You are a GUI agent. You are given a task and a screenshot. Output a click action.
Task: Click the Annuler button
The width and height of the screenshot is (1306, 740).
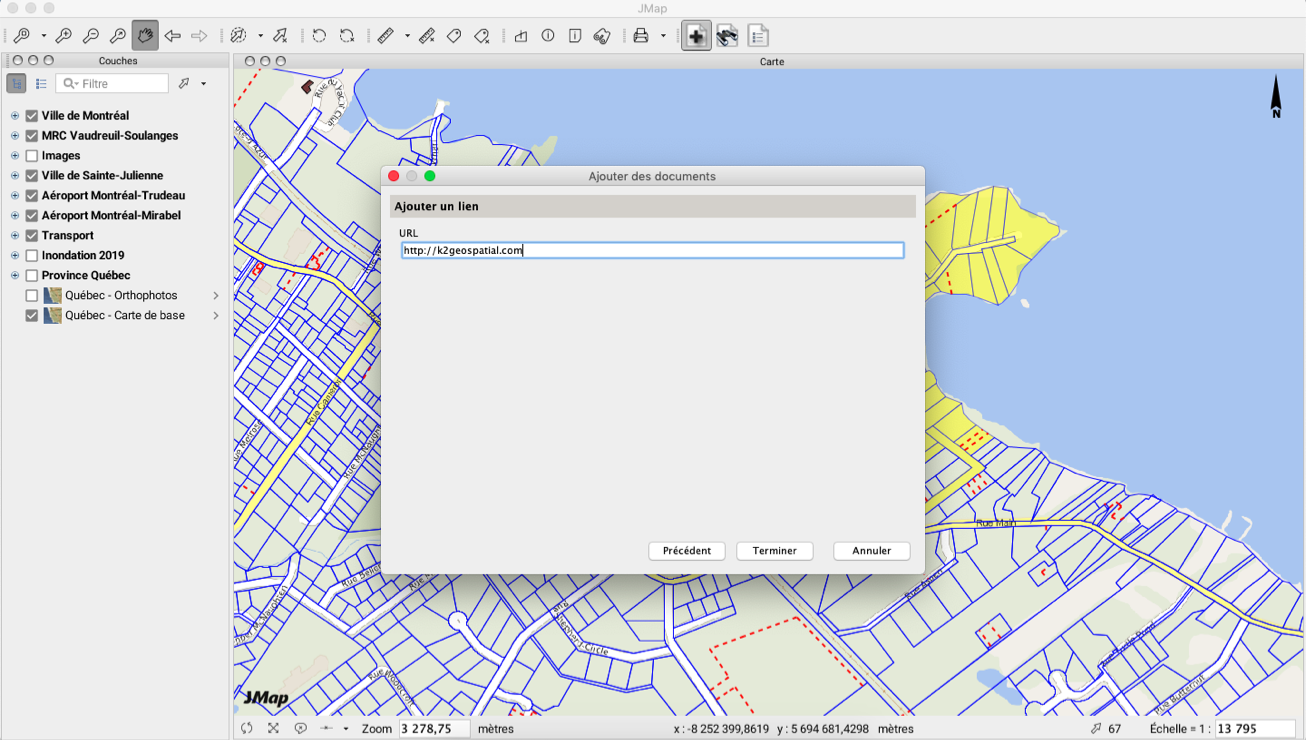[x=871, y=551]
